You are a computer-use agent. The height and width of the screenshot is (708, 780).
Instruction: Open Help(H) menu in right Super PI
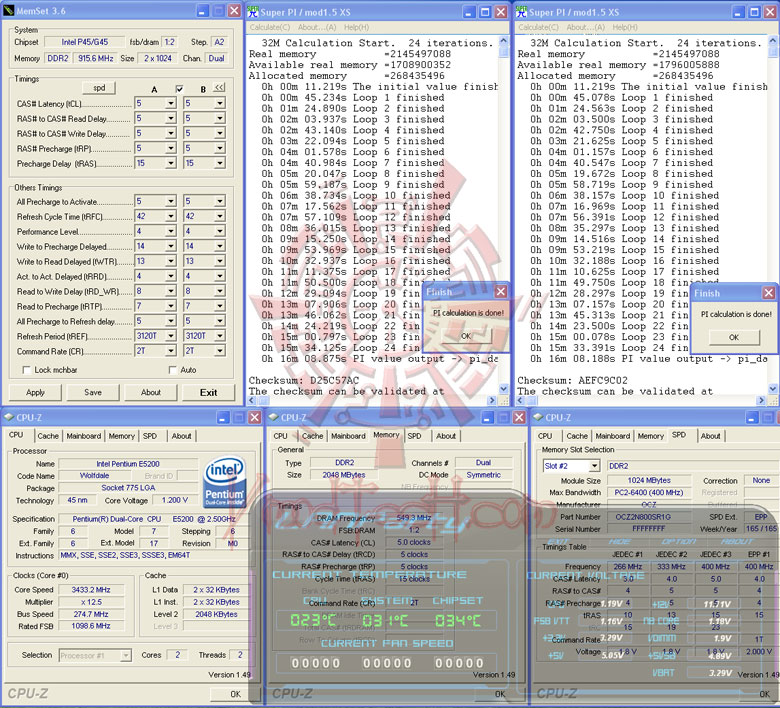tap(625, 27)
